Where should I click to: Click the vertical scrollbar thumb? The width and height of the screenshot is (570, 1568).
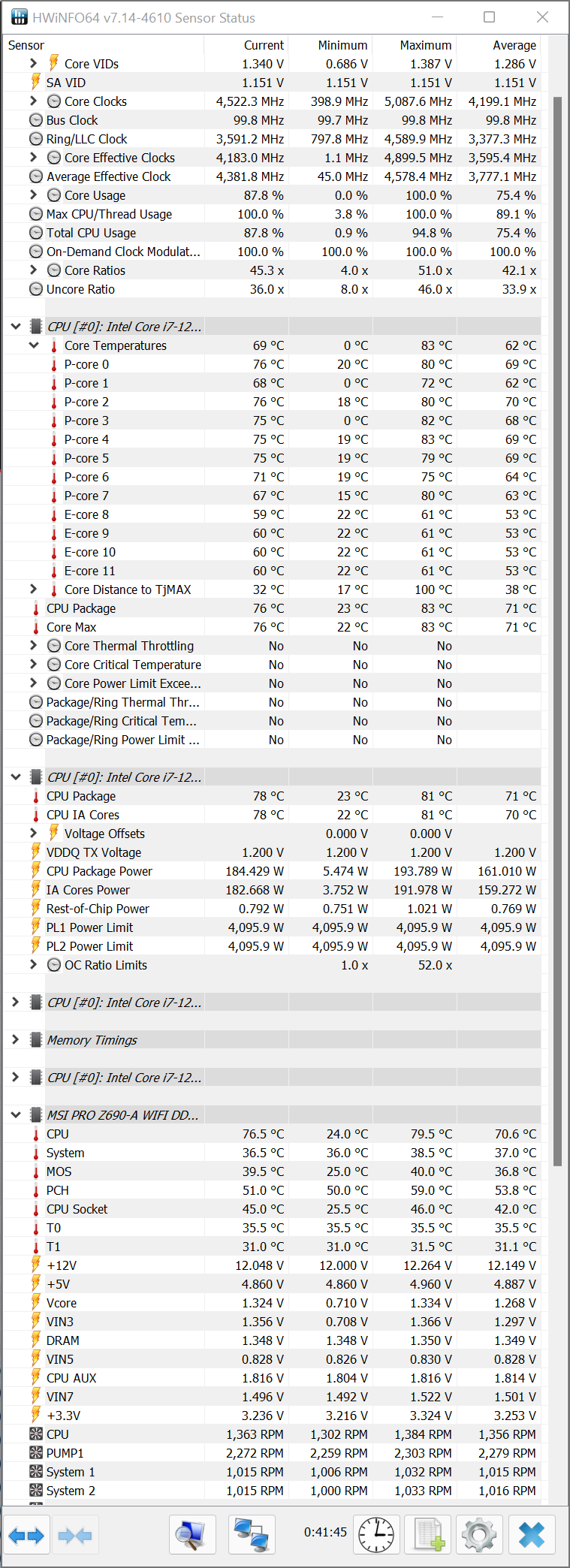click(x=557, y=631)
